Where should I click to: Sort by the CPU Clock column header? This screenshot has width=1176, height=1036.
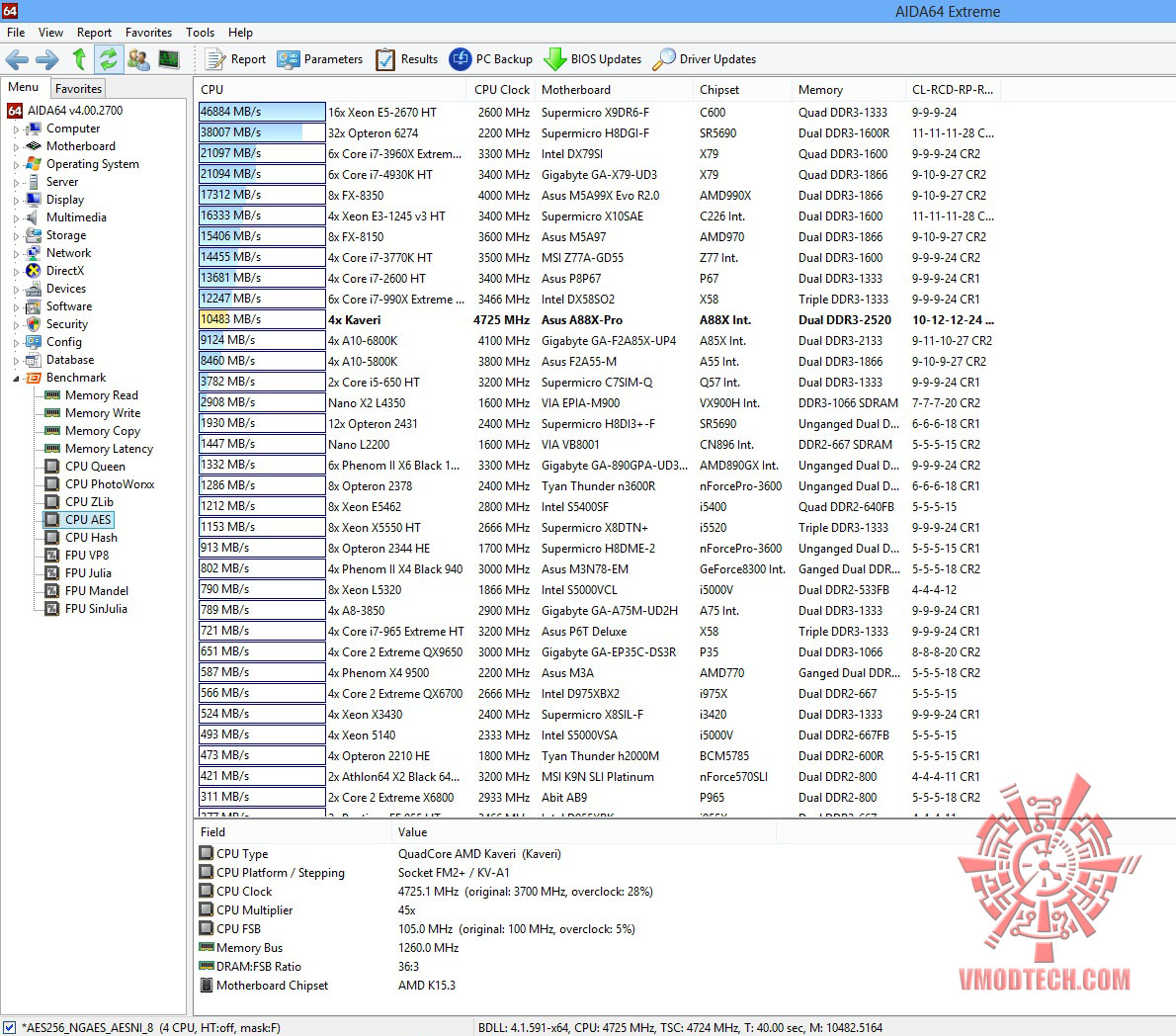(x=502, y=90)
